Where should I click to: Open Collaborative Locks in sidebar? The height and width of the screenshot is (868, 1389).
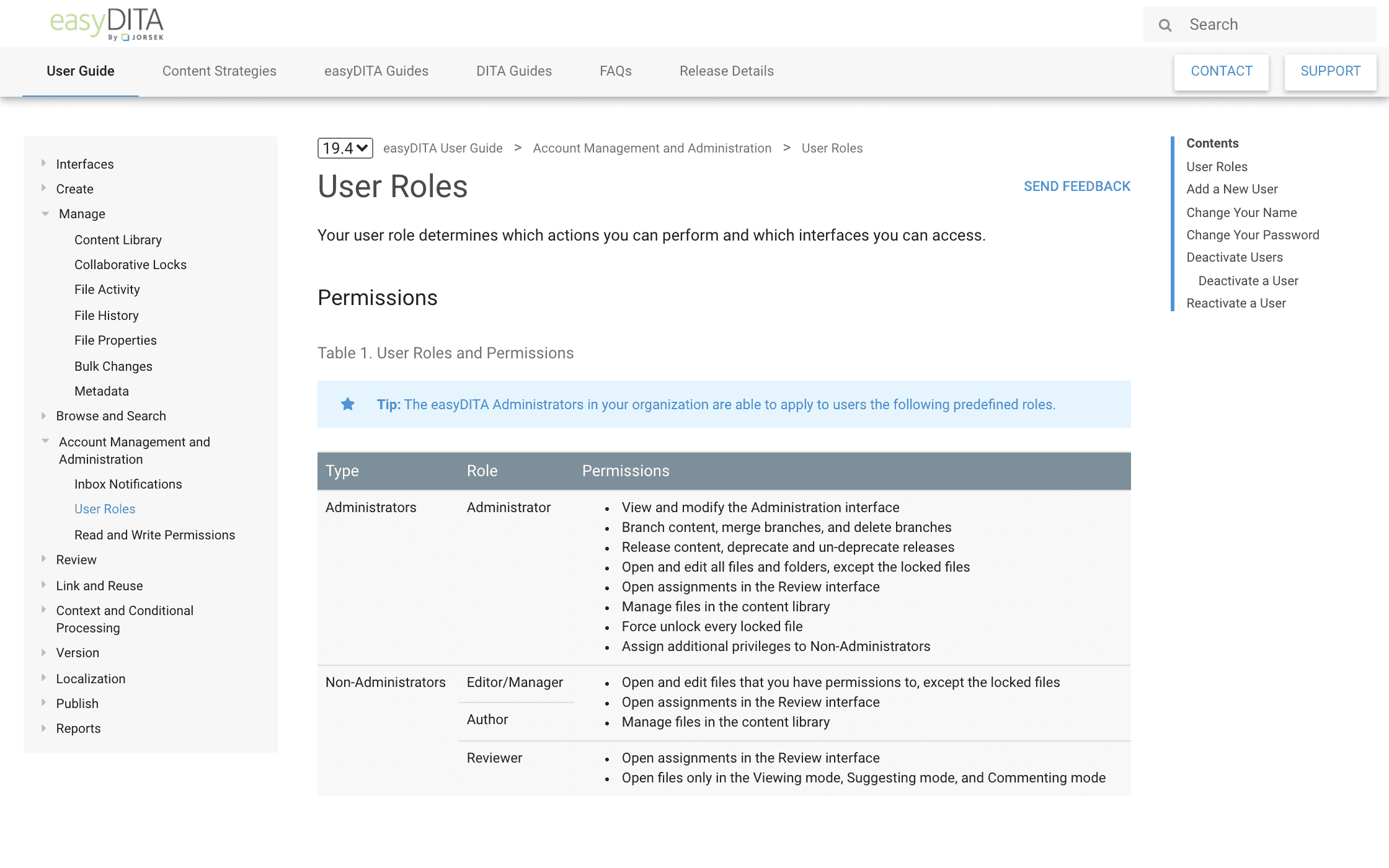[130, 265]
